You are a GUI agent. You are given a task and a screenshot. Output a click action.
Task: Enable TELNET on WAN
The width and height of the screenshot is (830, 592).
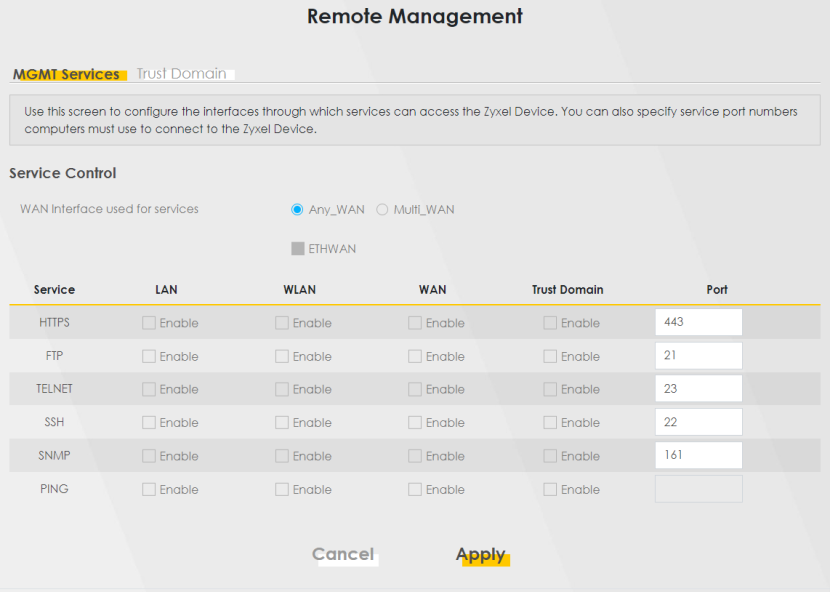pyautogui.click(x=415, y=389)
